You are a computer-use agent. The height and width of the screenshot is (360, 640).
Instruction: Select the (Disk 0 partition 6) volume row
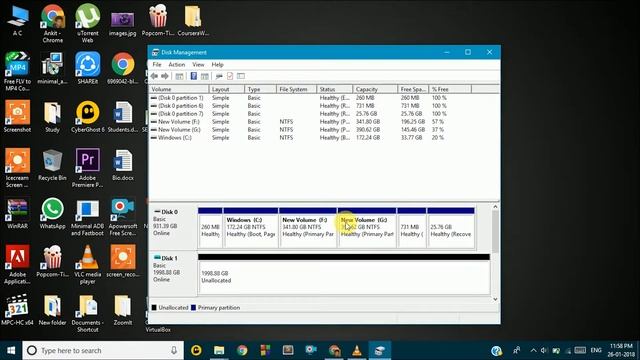pos(324,106)
